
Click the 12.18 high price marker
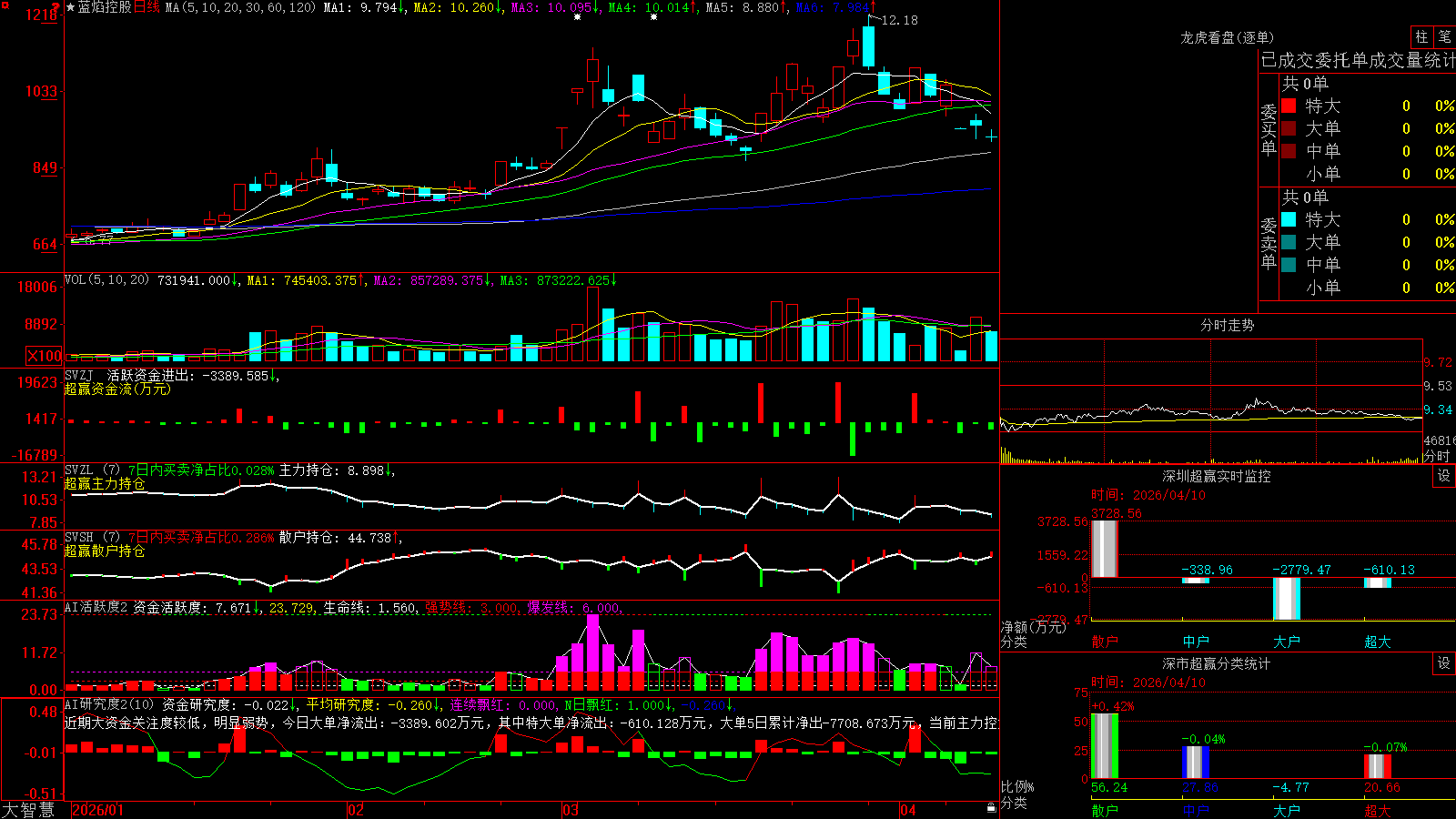tap(900, 20)
